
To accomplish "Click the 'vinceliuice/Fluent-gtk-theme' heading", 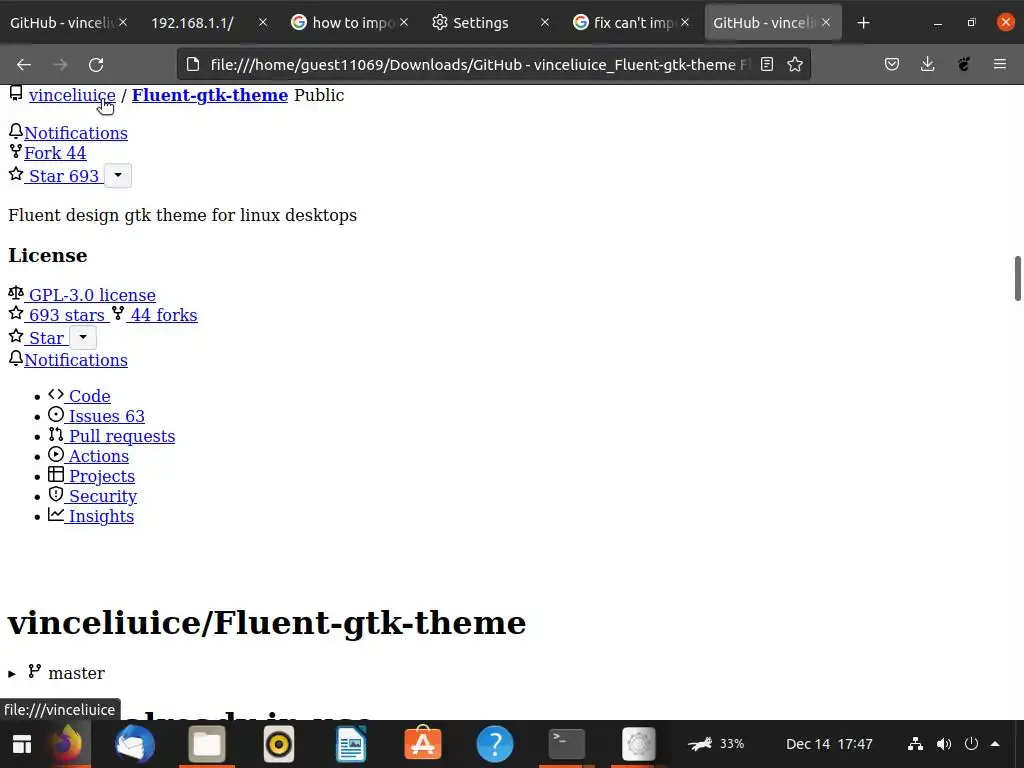I will (x=266, y=622).
